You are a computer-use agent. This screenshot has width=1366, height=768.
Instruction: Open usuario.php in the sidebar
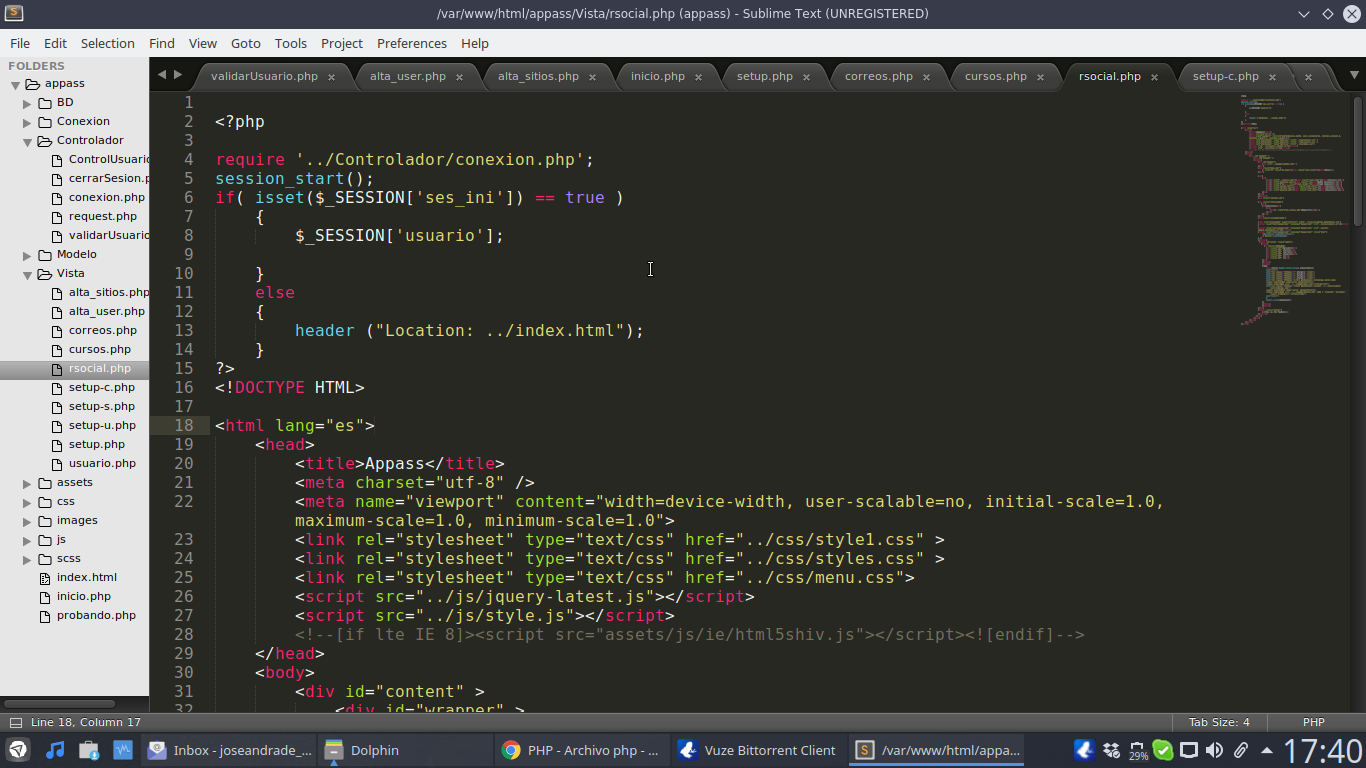[102, 463]
